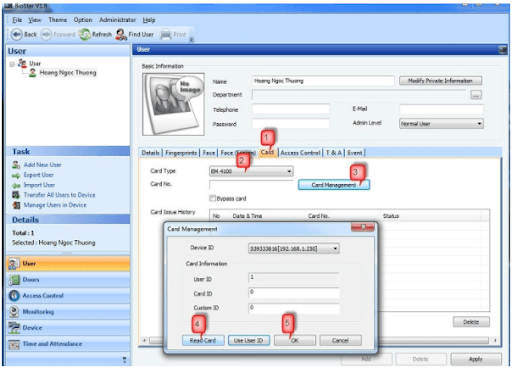Click Modify Private Information button
The width and height of the screenshot is (512, 368).
[440, 81]
